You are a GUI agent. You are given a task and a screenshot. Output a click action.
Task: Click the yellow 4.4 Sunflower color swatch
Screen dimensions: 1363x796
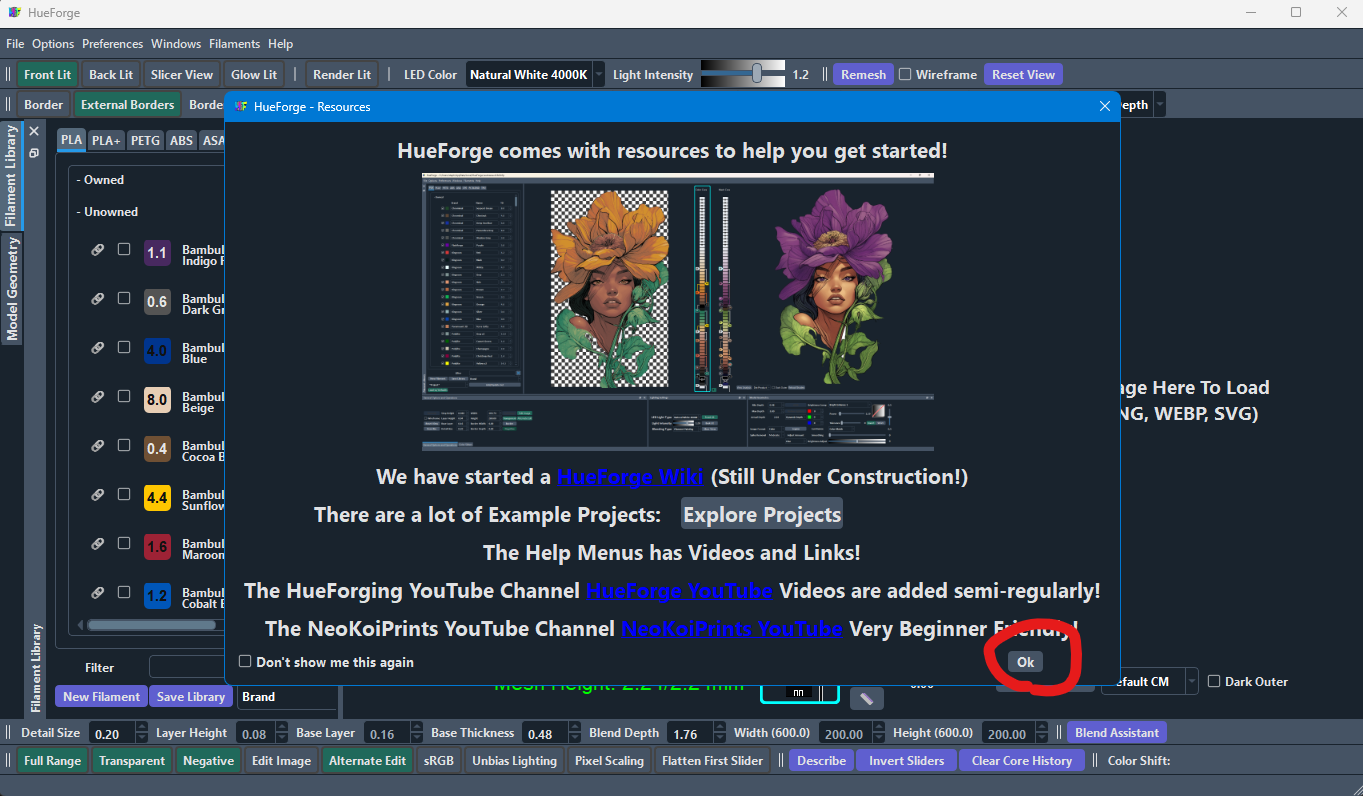click(157, 499)
